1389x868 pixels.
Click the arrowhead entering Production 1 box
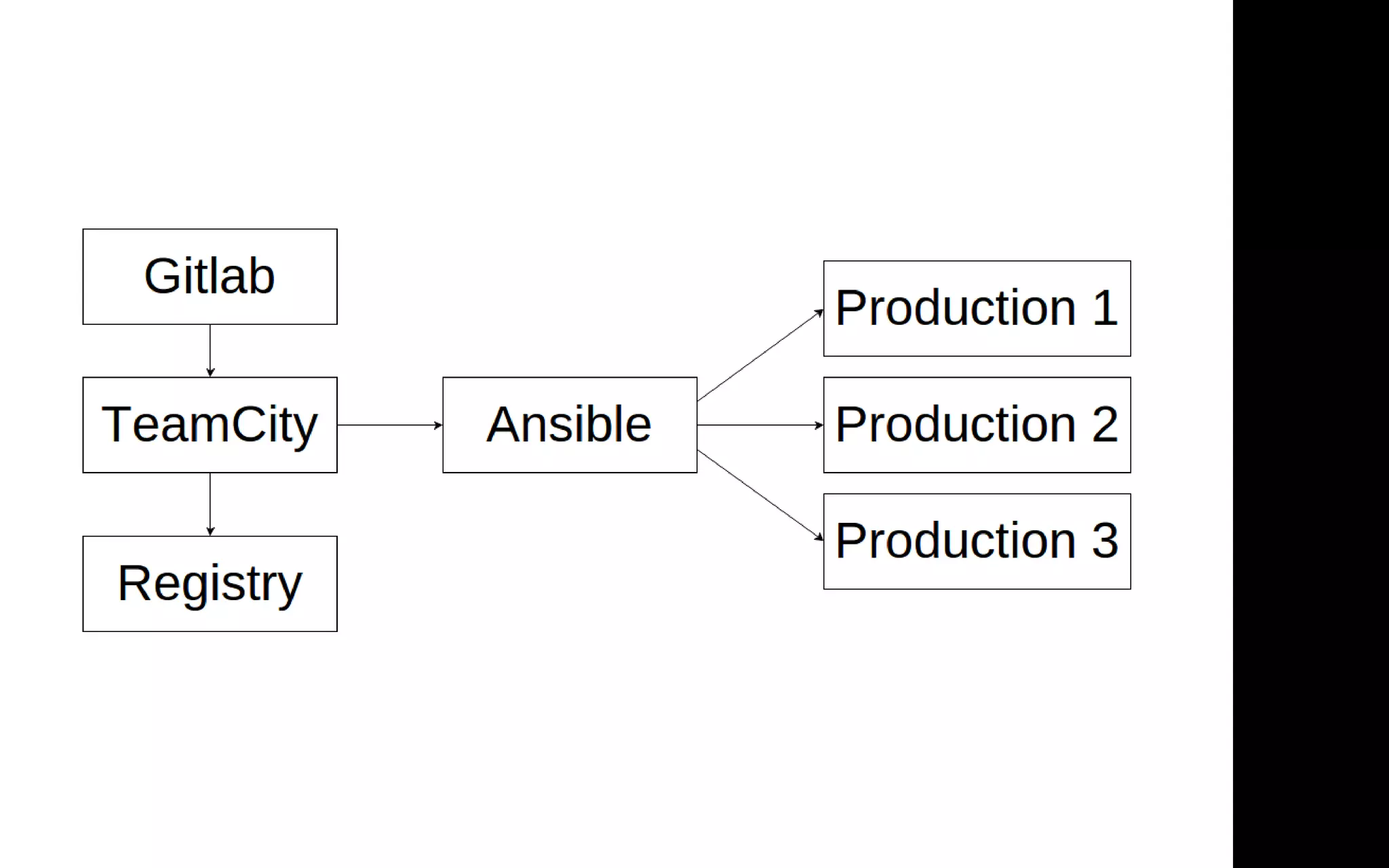(x=819, y=313)
